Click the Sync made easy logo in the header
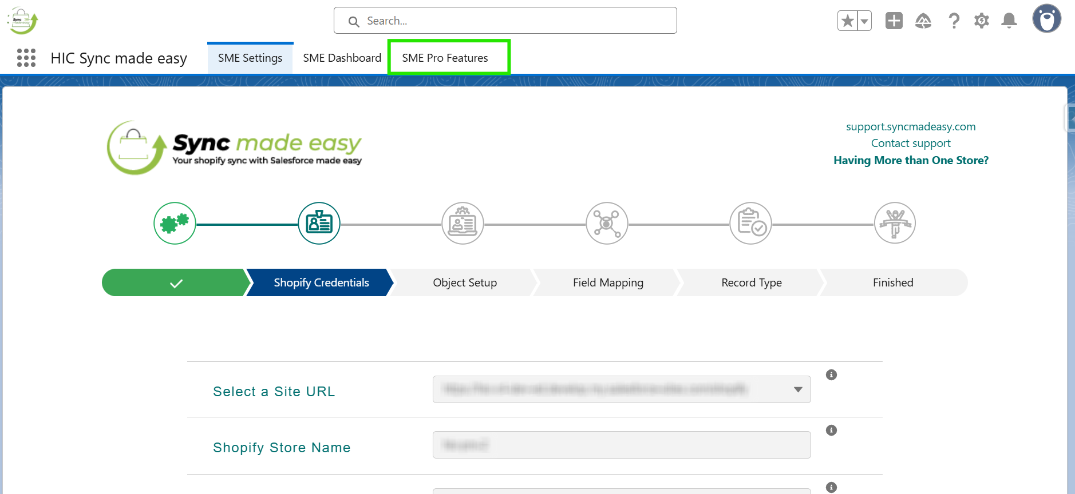This screenshot has width=1075, height=494. (23, 20)
